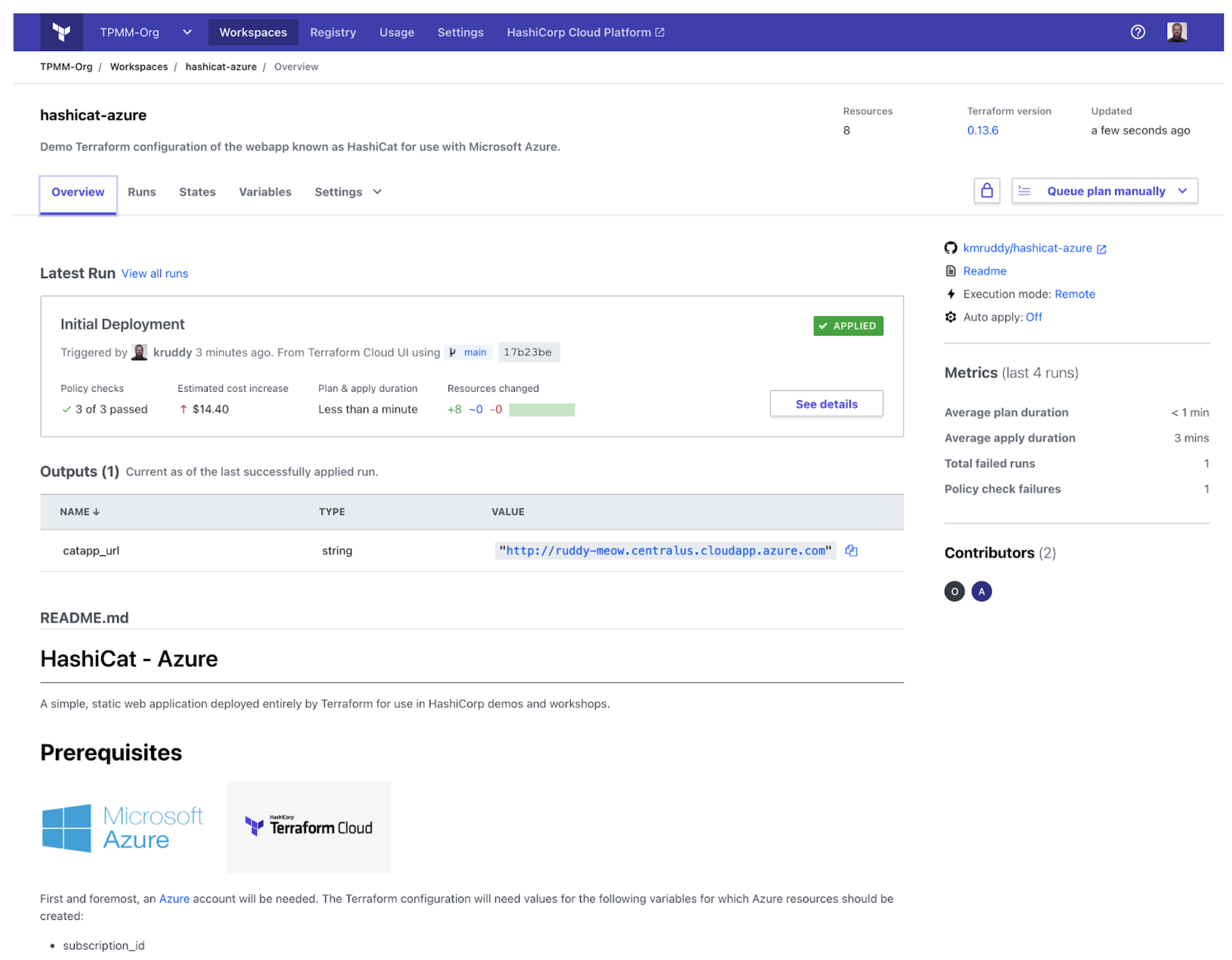Screen dimensions: 1232x960
Task: Expand the Queue plan manually dropdown arrow
Action: point(1183,190)
